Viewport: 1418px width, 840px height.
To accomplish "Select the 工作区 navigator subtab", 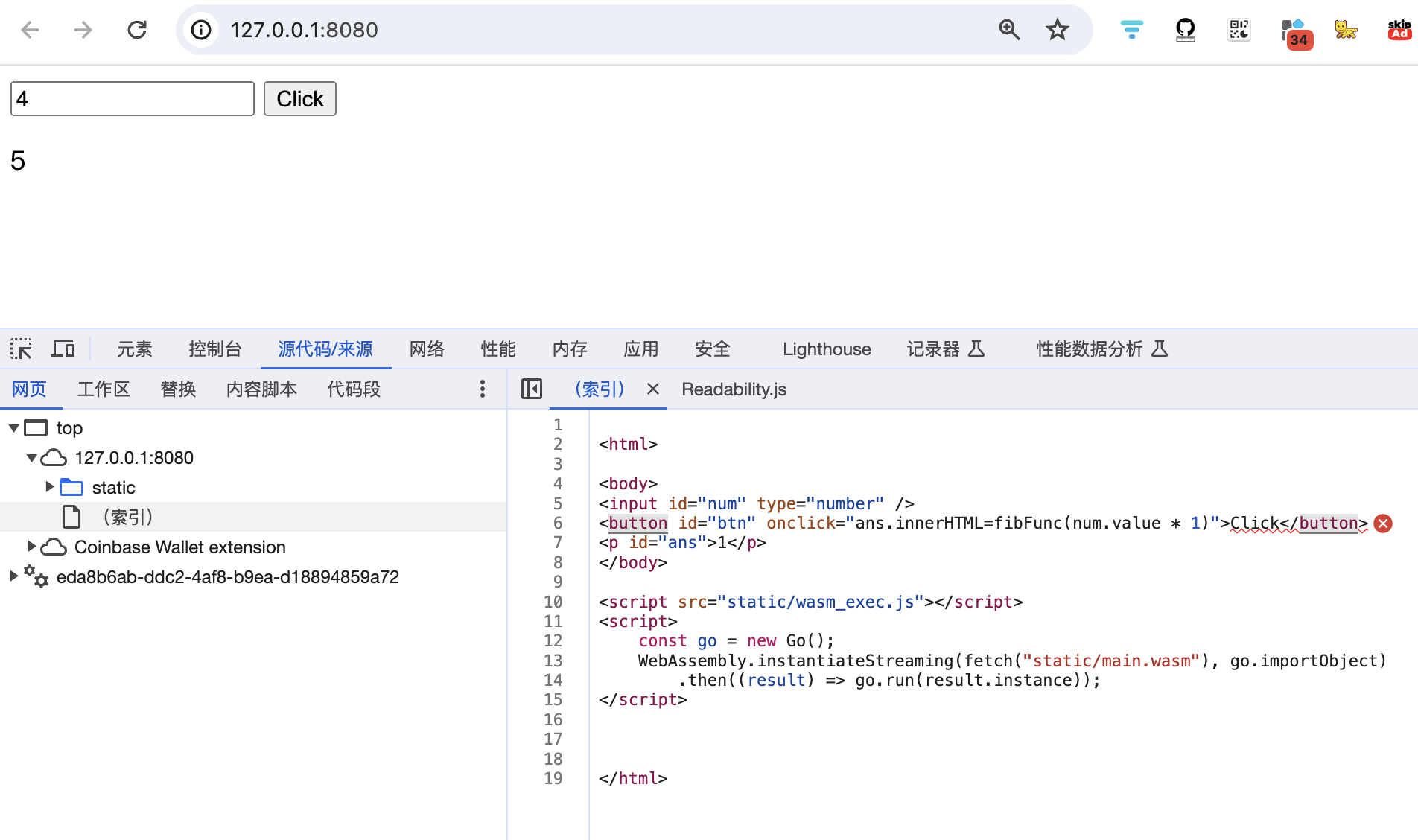I will [x=104, y=389].
